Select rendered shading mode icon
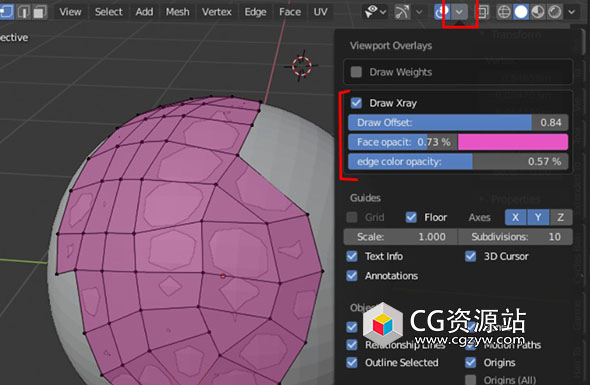590x385 pixels. coord(554,12)
